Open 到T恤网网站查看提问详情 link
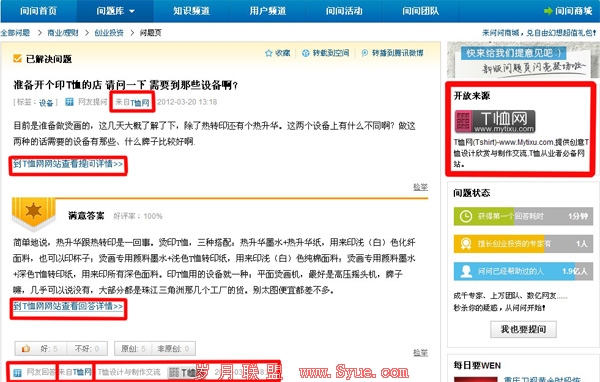600x382 pixels. [x=68, y=164]
